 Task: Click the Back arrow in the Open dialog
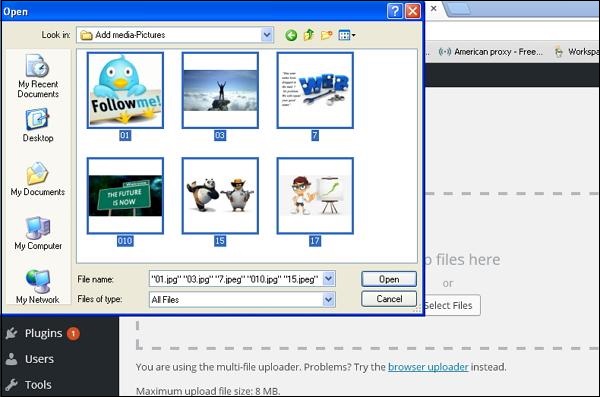coord(291,36)
